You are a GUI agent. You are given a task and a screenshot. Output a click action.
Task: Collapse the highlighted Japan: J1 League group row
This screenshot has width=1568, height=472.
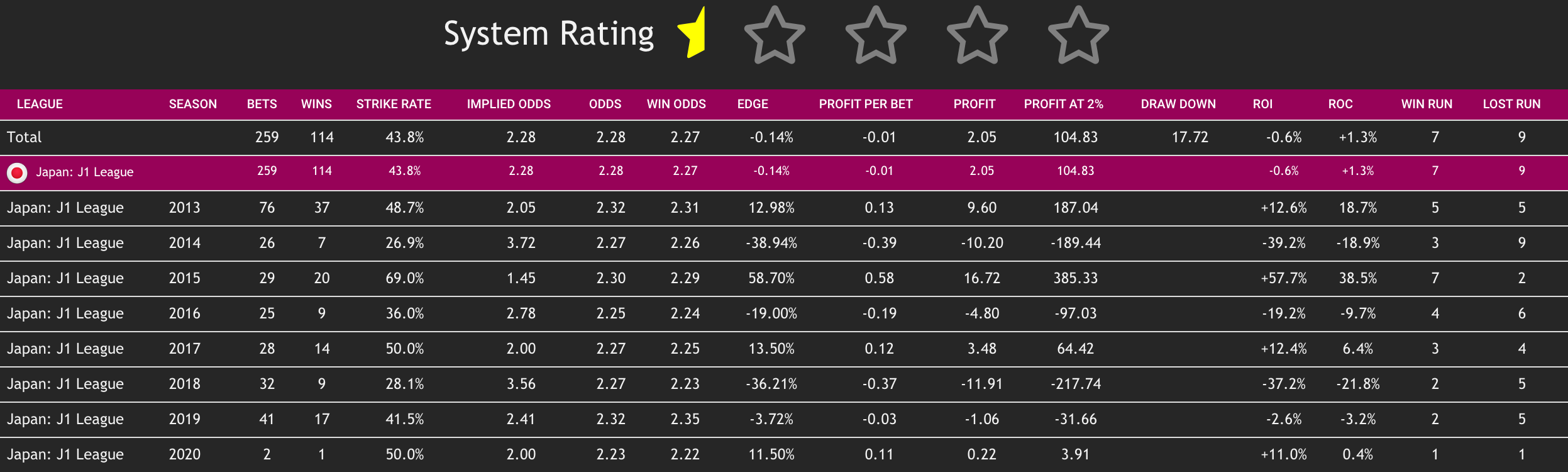coord(784,172)
